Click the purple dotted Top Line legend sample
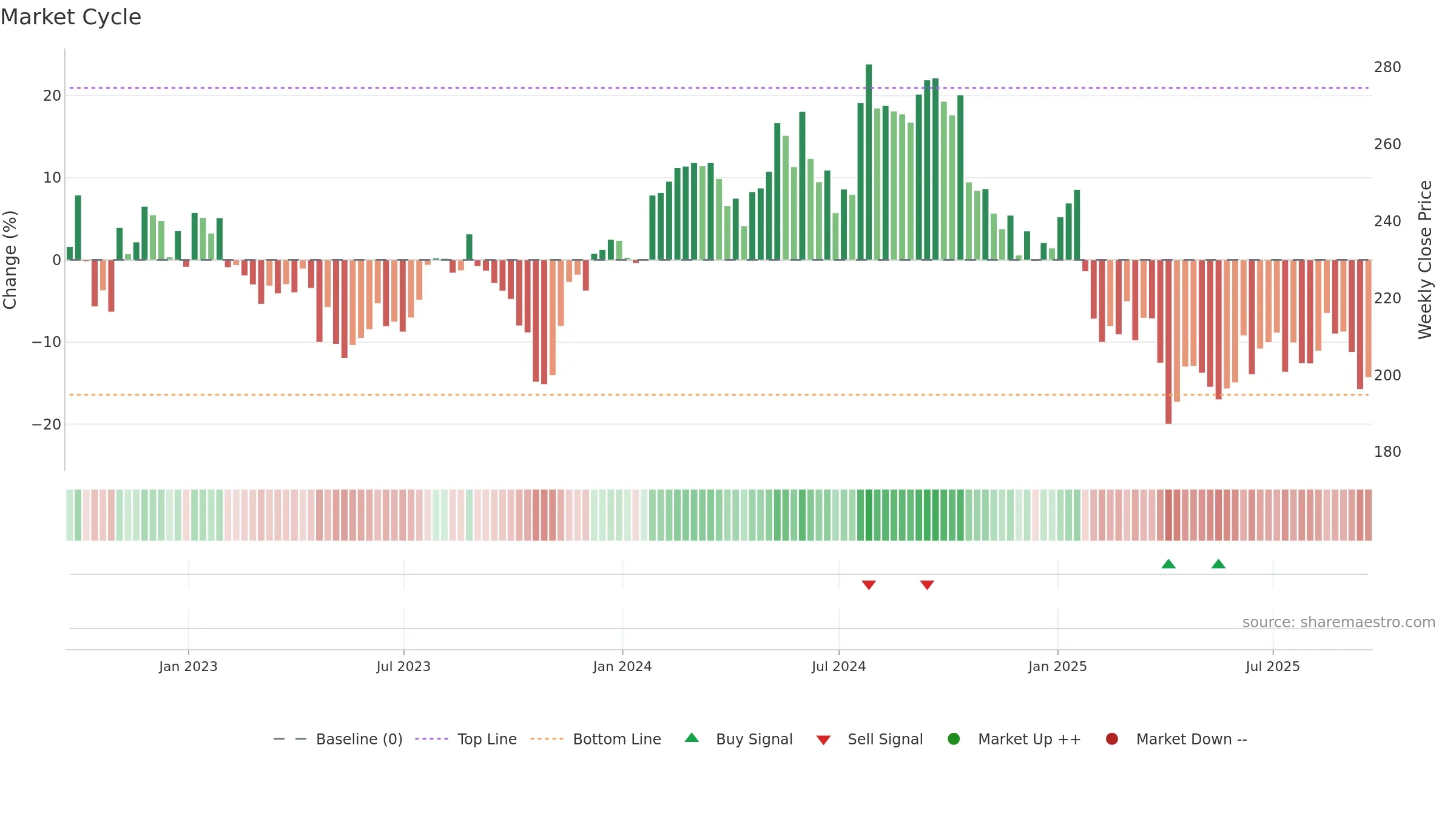This screenshot has width=1456, height=819. click(x=431, y=739)
